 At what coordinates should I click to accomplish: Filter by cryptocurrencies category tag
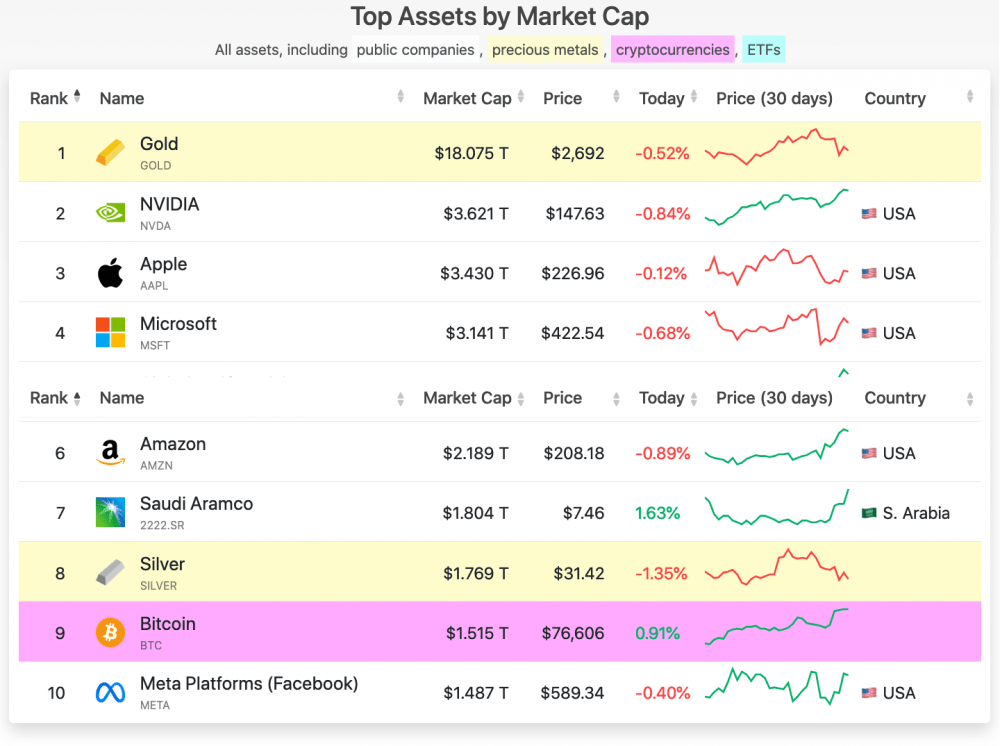(x=673, y=49)
